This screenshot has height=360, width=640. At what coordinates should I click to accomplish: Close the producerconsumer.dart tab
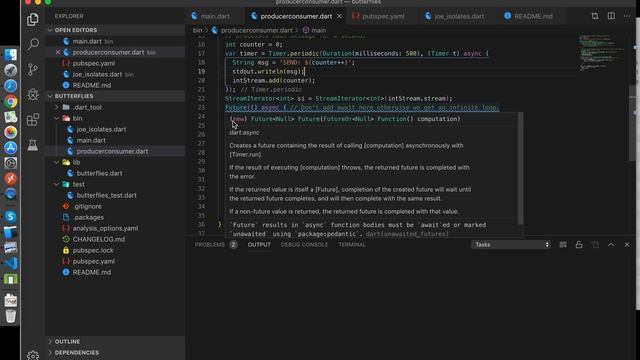click(x=339, y=16)
